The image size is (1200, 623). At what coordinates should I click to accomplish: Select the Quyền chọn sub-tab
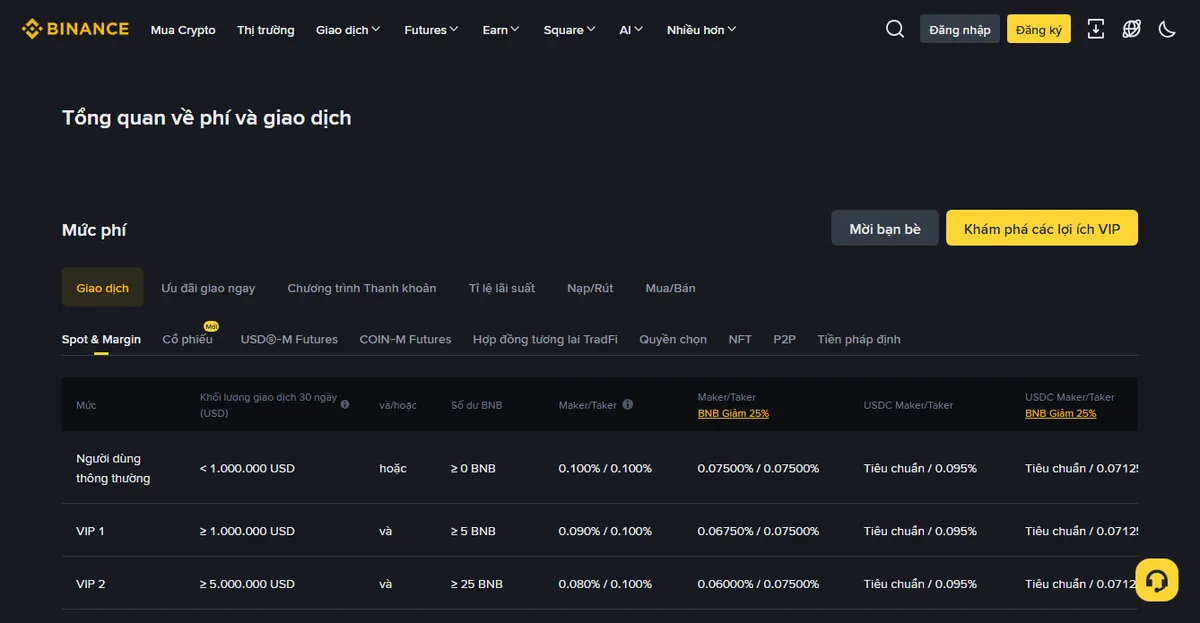(x=673, y=339)
